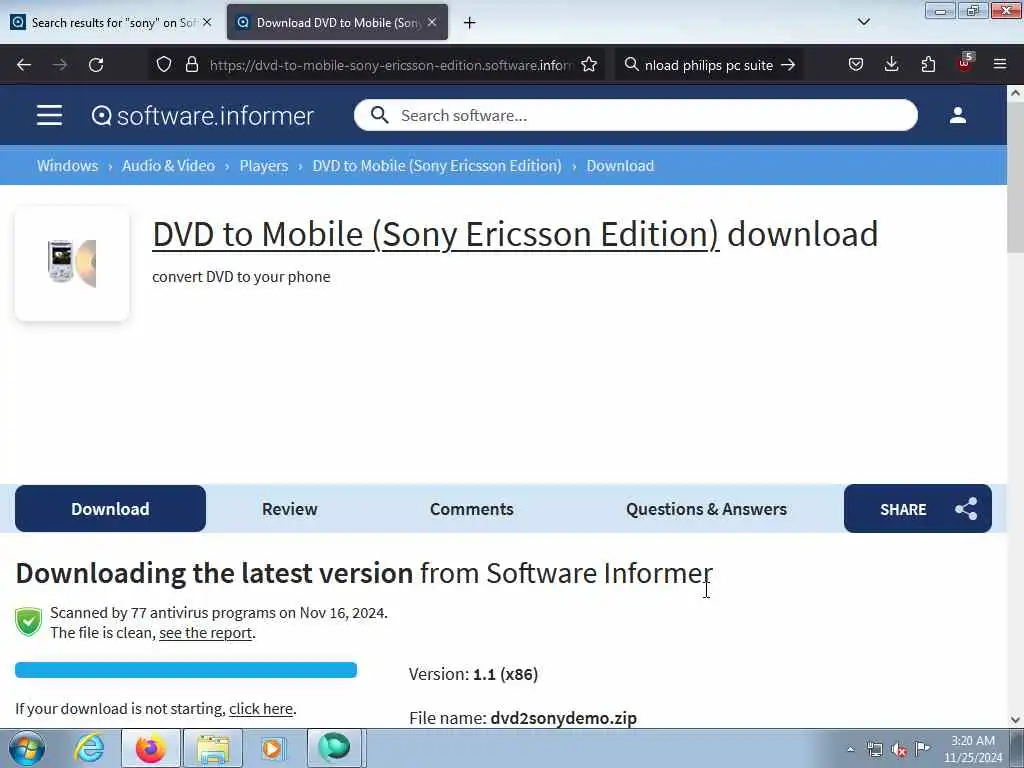Viewport: 1024px width, 768px height.
Task: Click the green circular app taskbar icon
Action: (x=334, y=748)
